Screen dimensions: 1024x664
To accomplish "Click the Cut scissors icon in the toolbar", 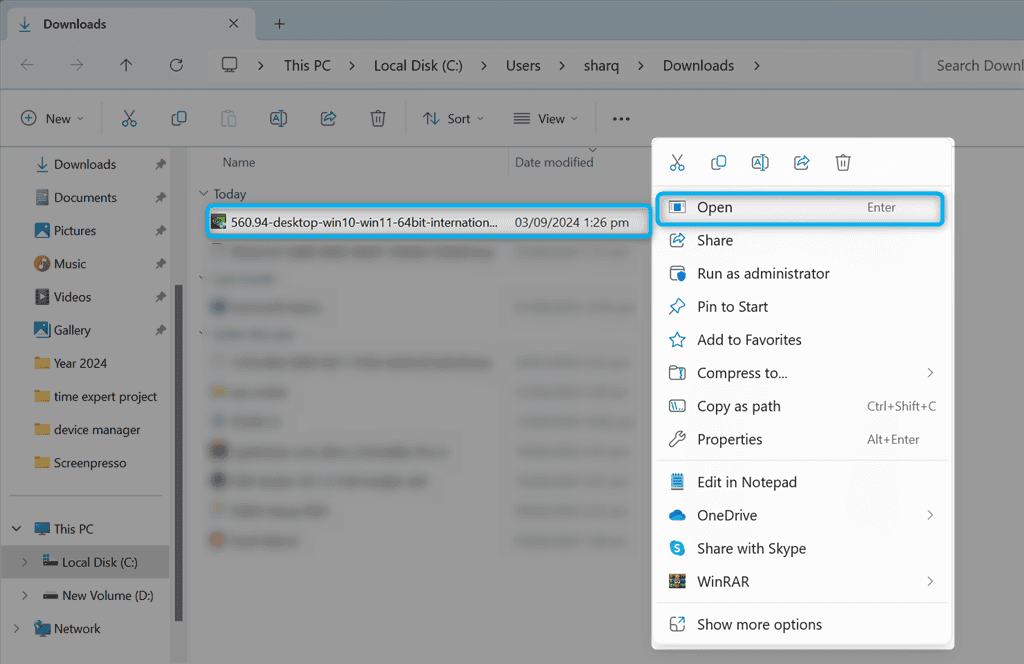I will (129, 118).
